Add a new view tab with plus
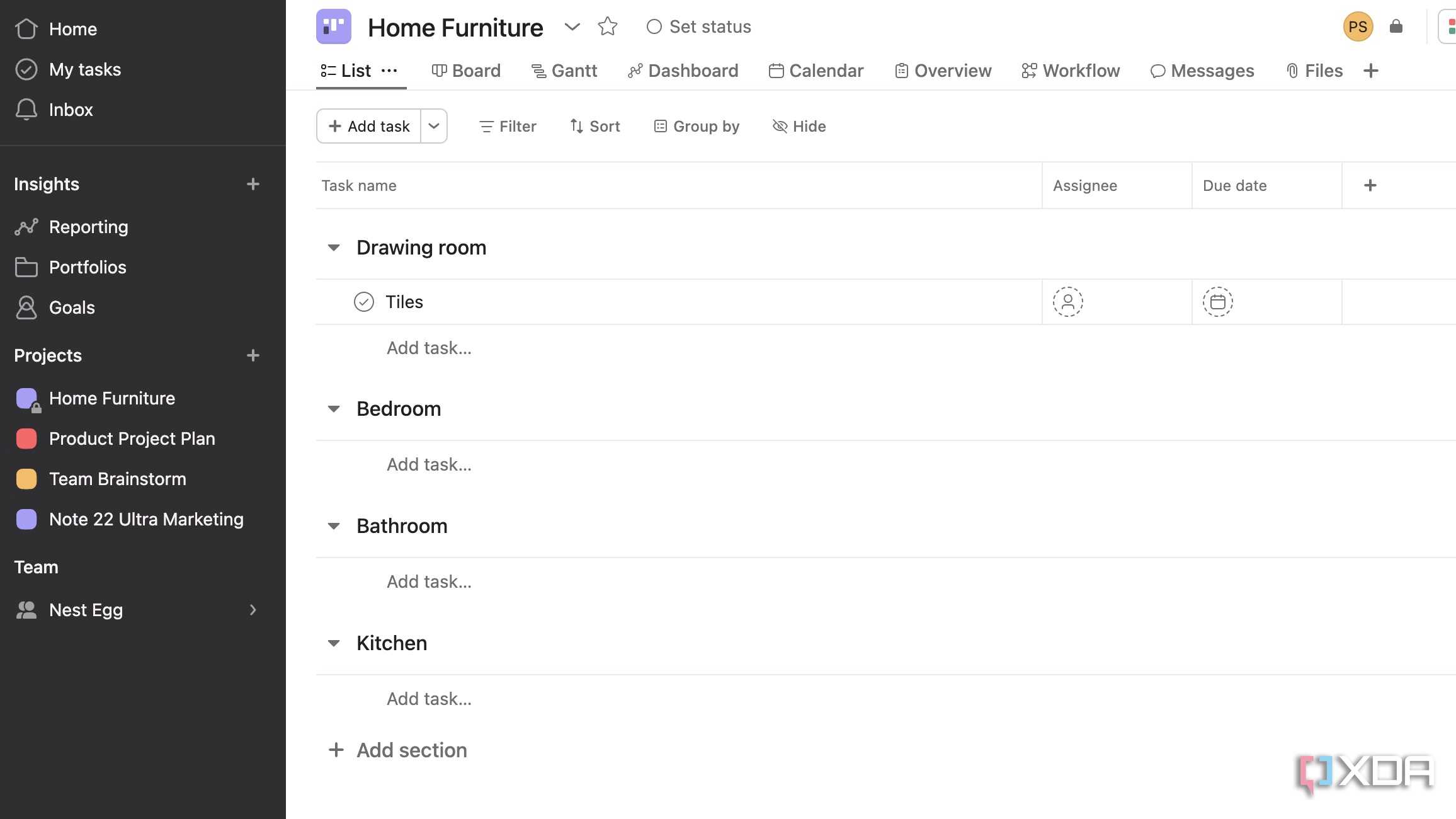The height and width of the screenshot is (819, 1456). [1371, 71]
